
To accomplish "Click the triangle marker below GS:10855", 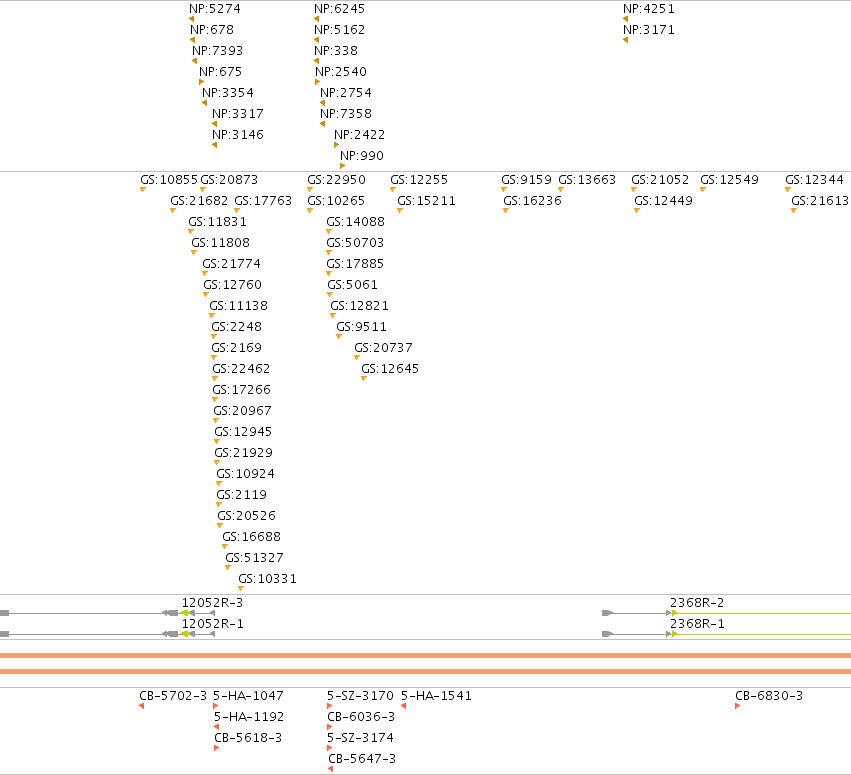I will pyautogui.click(x=143, y=189).
